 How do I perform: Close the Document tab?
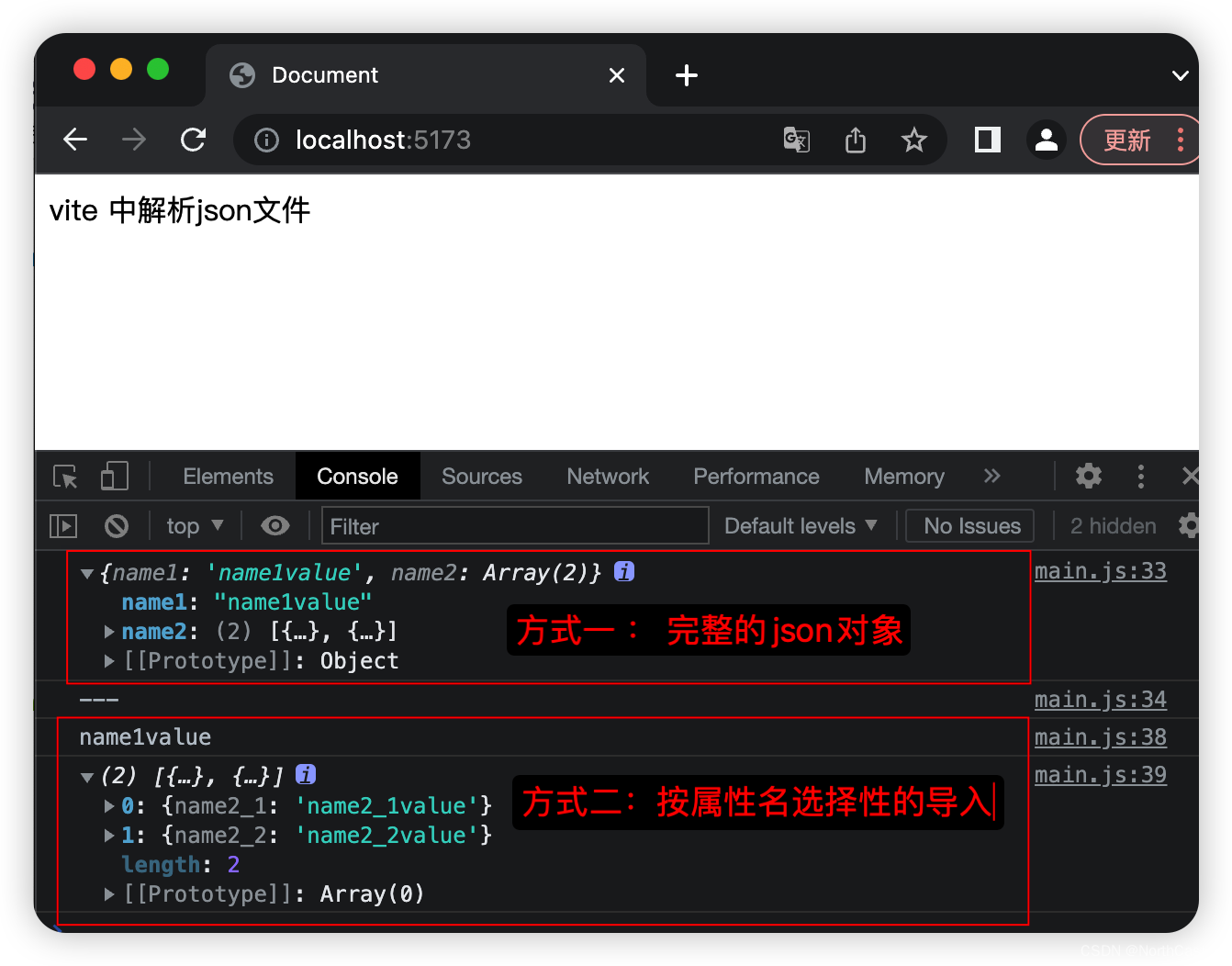[617, 75]
